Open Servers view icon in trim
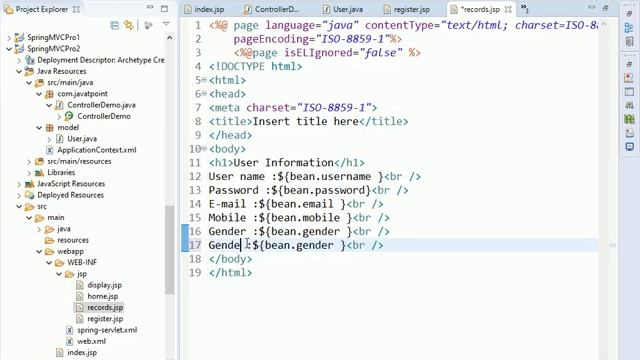The image size is (640, 360). click(x=629, y=105)
